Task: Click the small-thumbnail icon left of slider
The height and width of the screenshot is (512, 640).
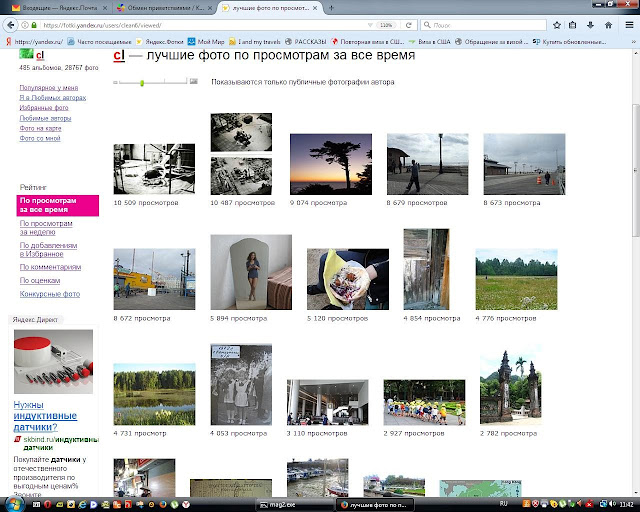Action: [x=116, y=82]
